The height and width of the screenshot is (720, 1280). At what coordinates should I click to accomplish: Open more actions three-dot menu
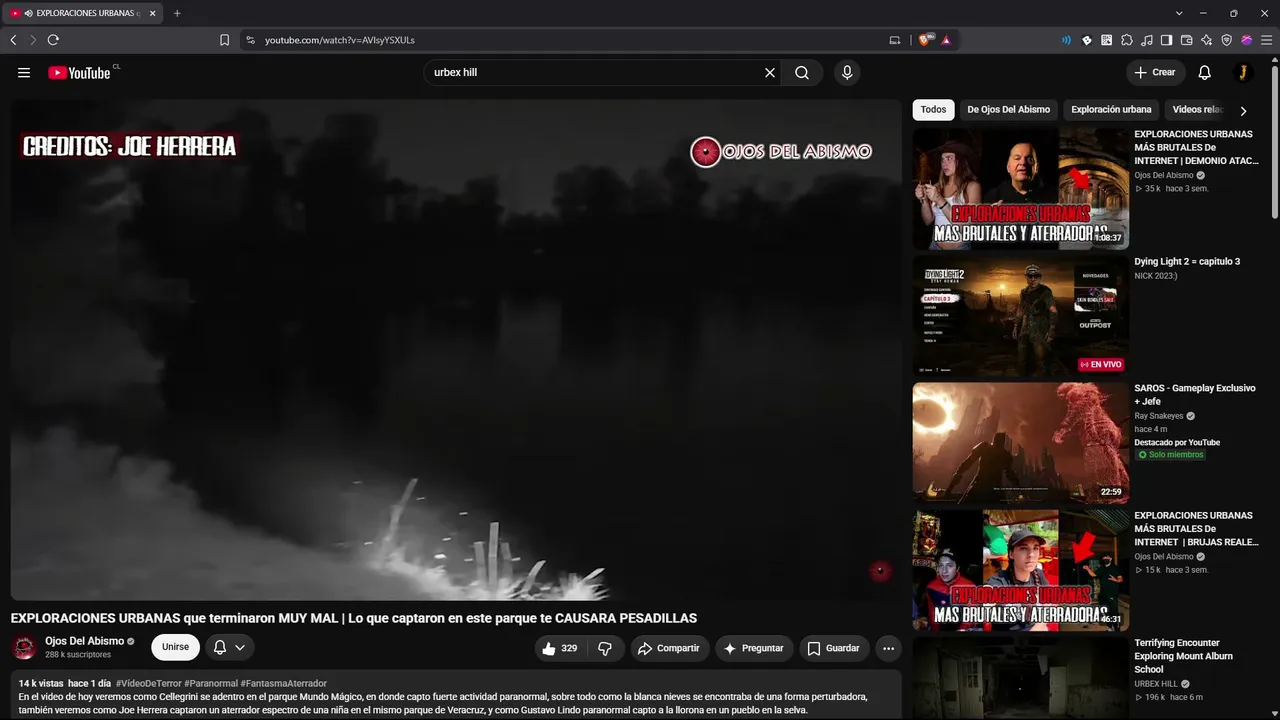(x=888, y=648)
